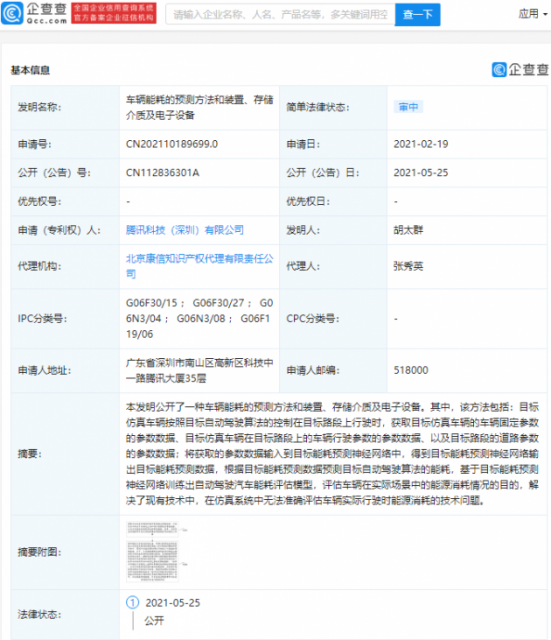Click the 申请人邮编 label

click(313, 370)
